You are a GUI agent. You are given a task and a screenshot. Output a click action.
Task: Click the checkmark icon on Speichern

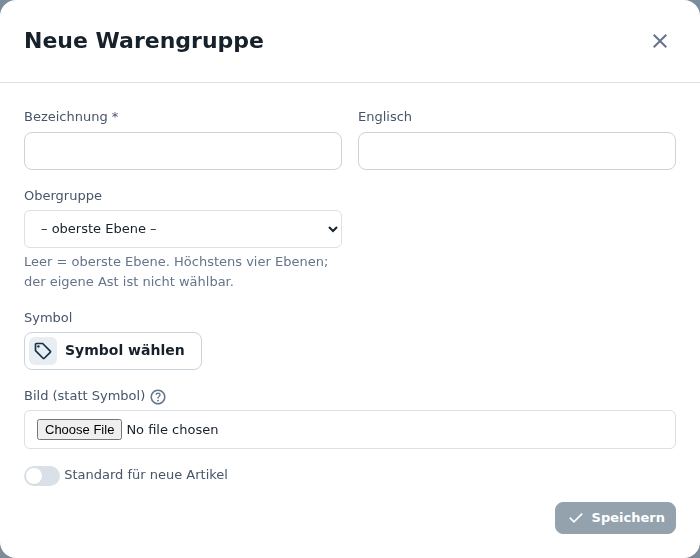(x=575, y=518)
